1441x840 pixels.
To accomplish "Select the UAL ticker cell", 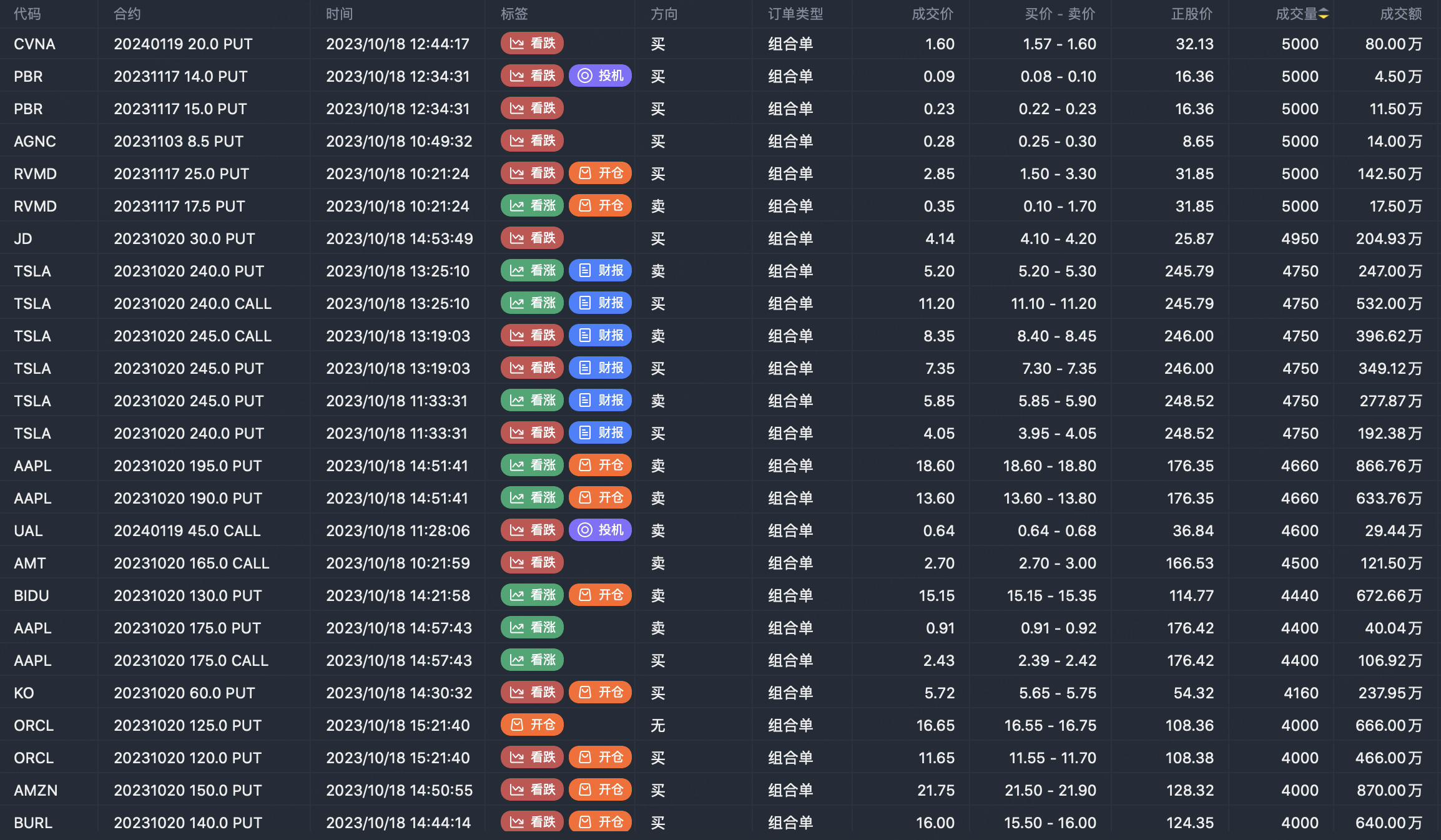I will tap(29, 530).
